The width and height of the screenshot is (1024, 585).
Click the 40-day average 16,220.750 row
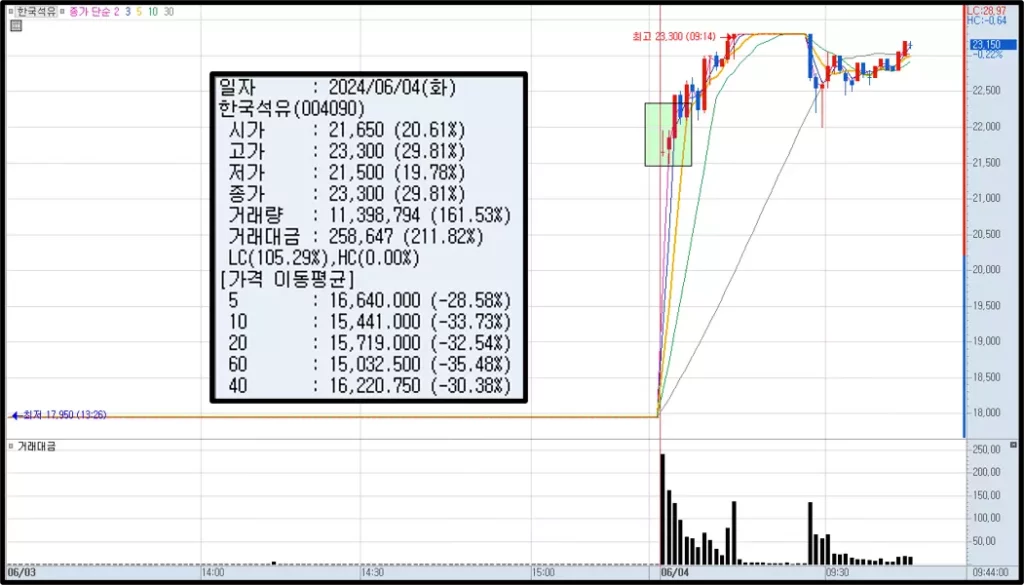pos(370,386)
